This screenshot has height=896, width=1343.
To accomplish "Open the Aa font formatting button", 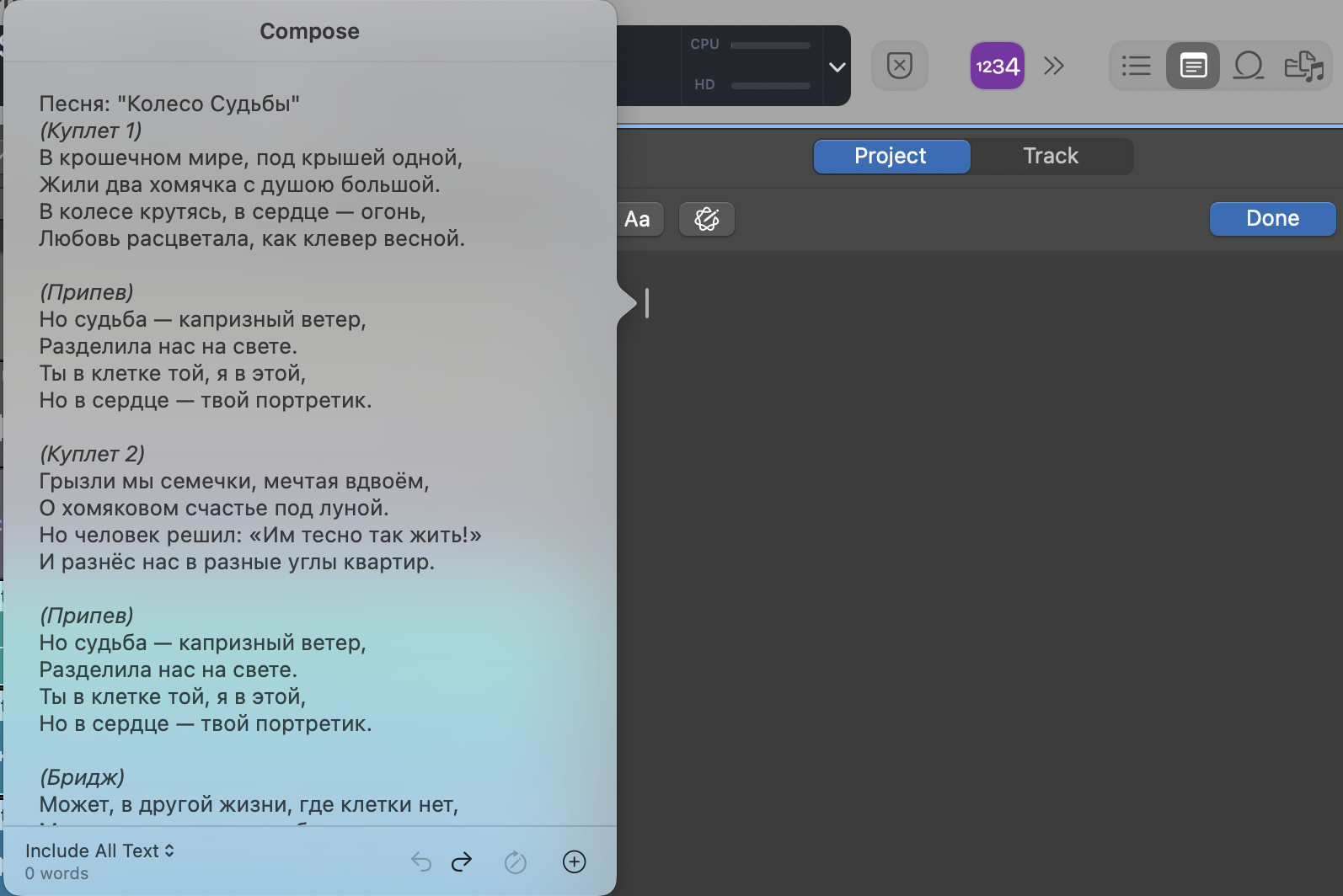I will click(637, 219).
